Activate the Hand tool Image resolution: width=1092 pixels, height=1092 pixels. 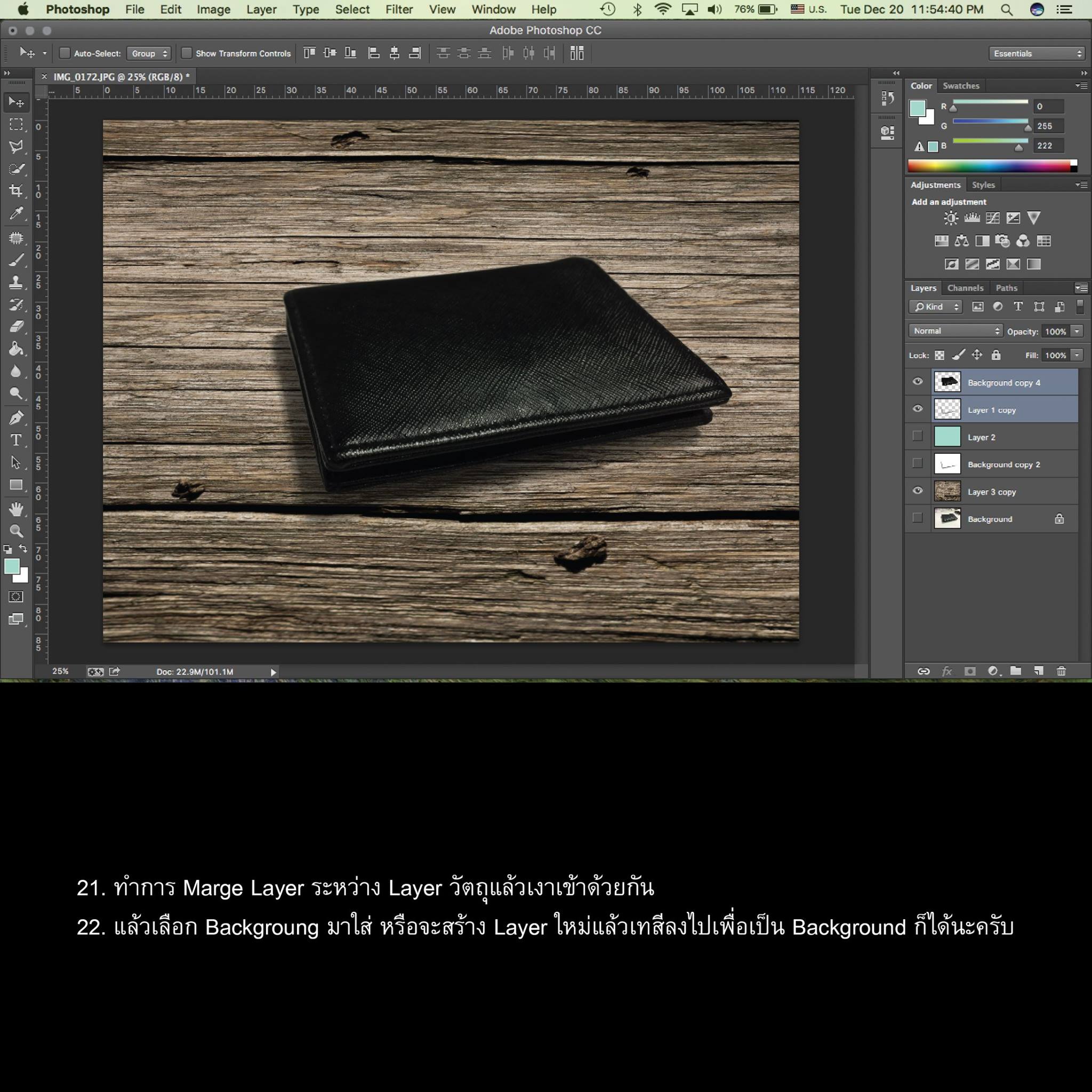pos(17,509)
